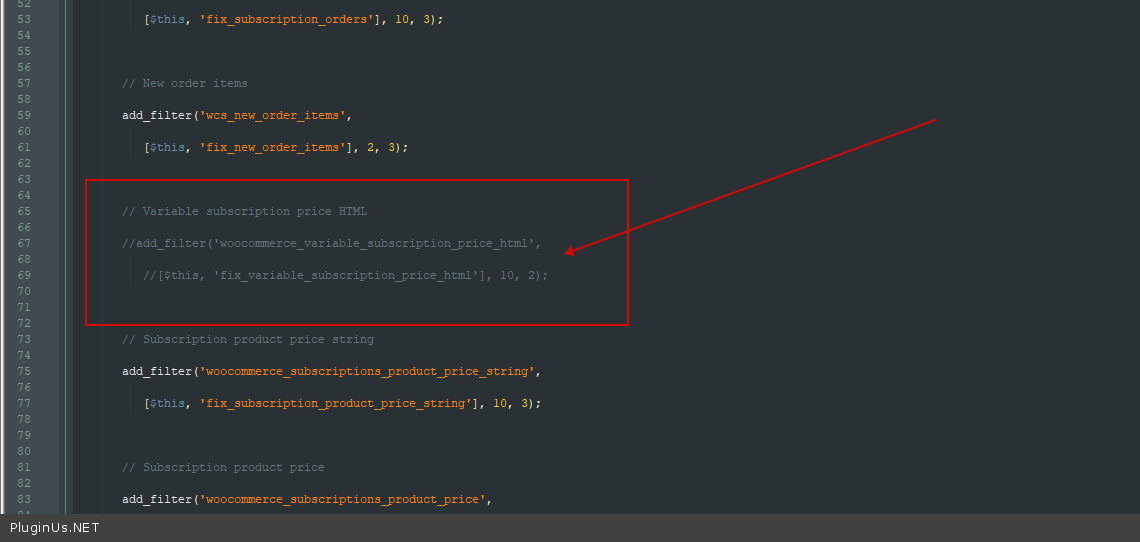
Task: Click line number 59 in the gutter
Action: click(24, 115)
